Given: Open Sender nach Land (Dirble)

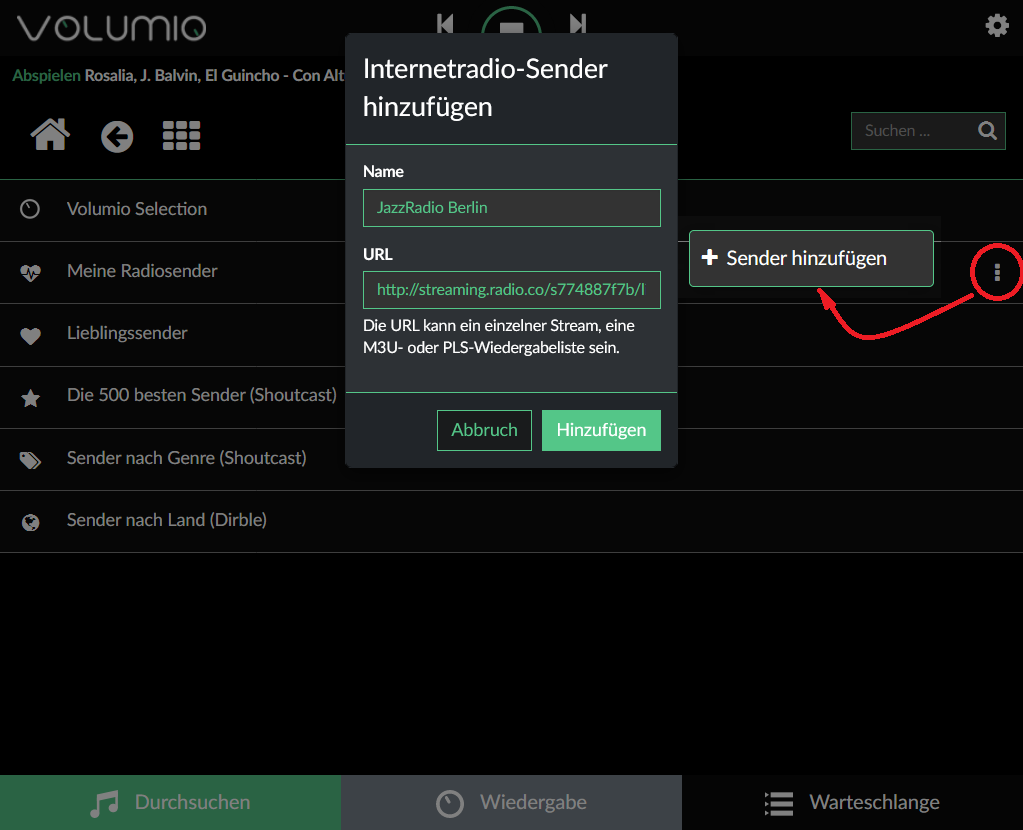Looking at the screenshot, I should 166,520.
